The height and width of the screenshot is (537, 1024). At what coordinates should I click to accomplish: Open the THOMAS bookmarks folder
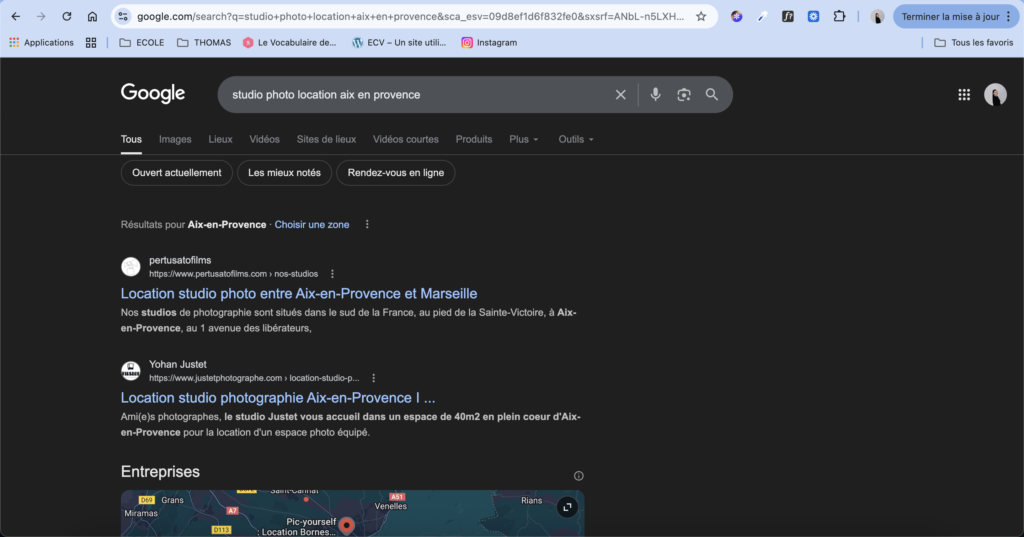point(204,42)
